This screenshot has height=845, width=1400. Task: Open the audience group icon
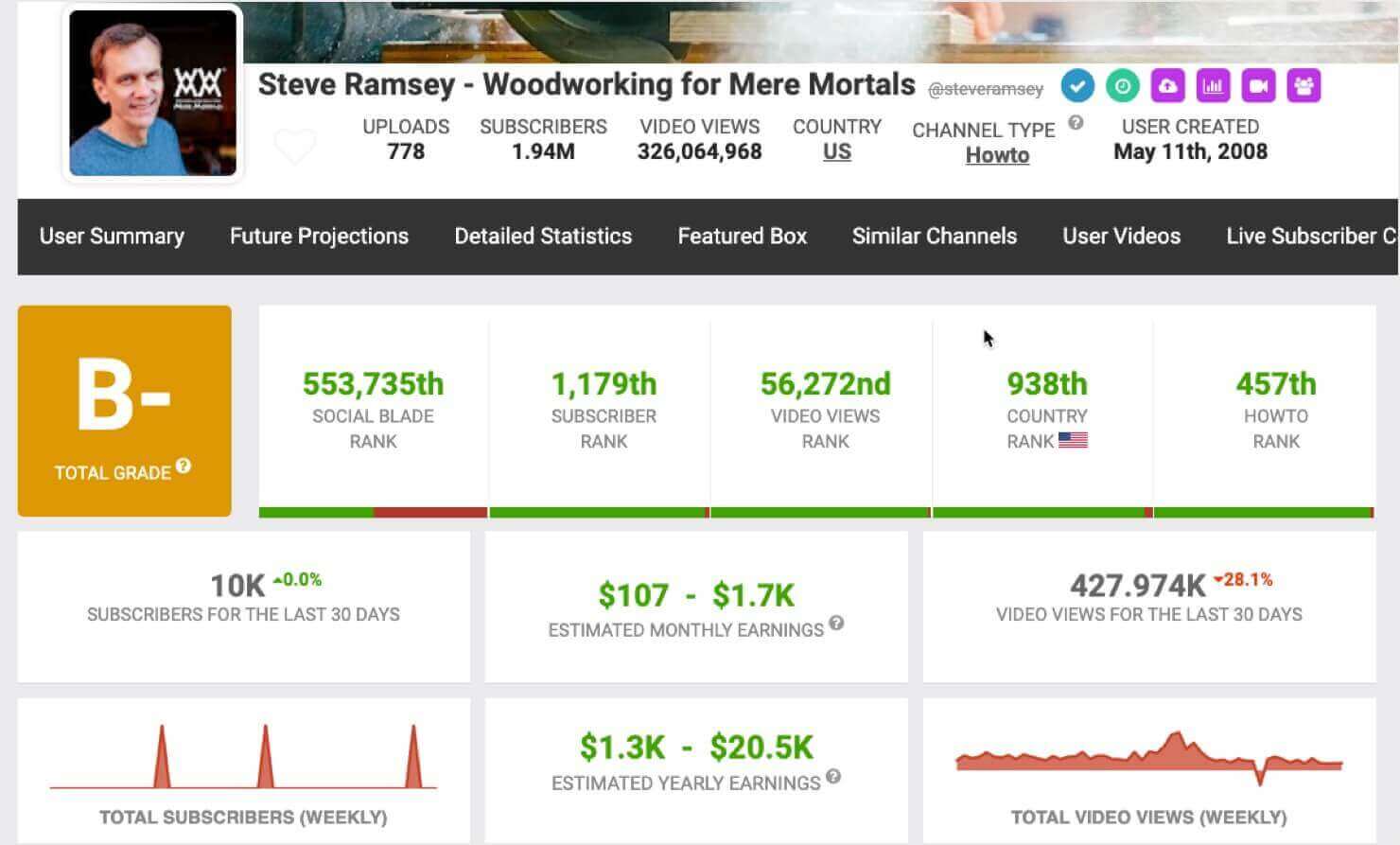1304,85
